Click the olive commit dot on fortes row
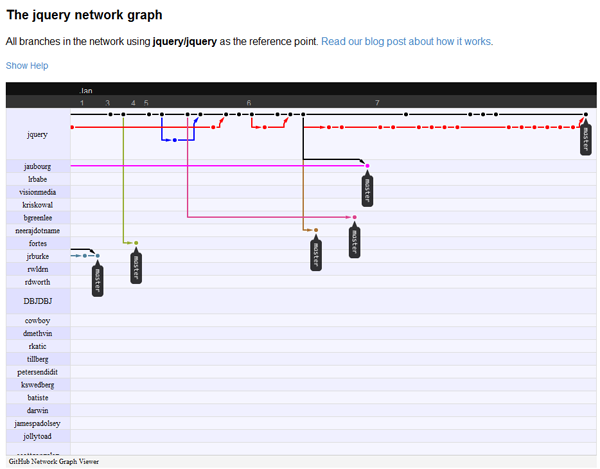The image size is (600, 469). (136, 243)
